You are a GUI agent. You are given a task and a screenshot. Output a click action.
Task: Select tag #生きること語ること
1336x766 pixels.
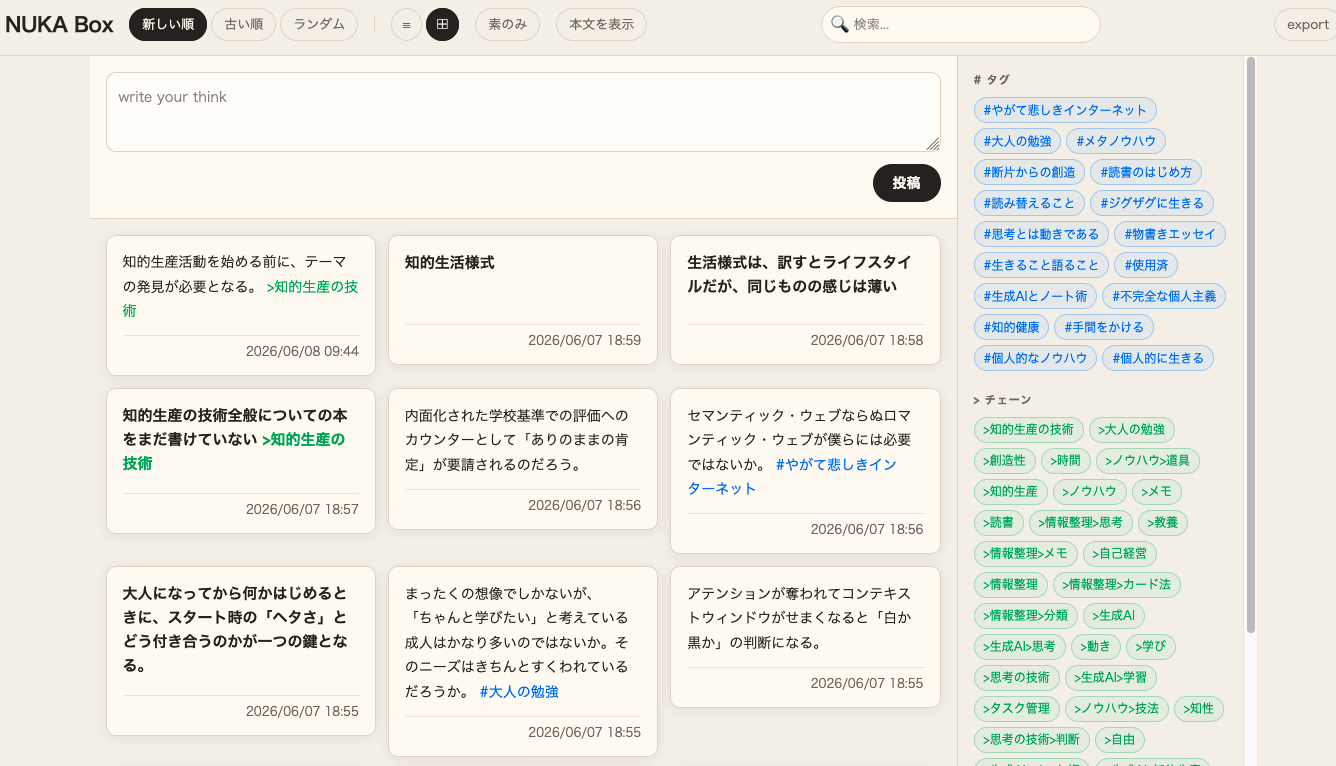[x=1041, y=265]
